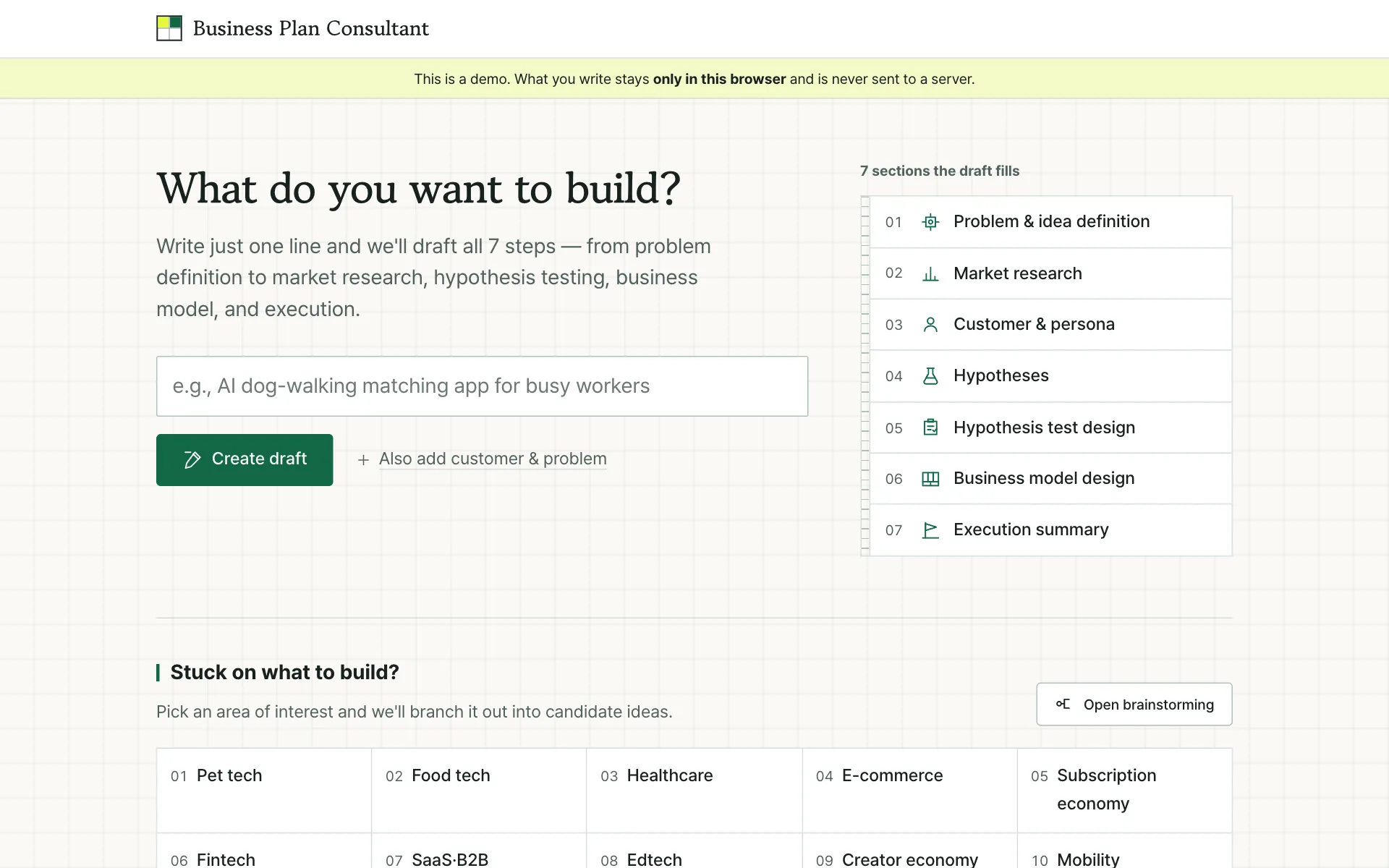Image resolution: width=1389 pixels, height=868 pixels.
Task: Click the 'Stuck on what to build?' heading
Action: tap(284, 672)
